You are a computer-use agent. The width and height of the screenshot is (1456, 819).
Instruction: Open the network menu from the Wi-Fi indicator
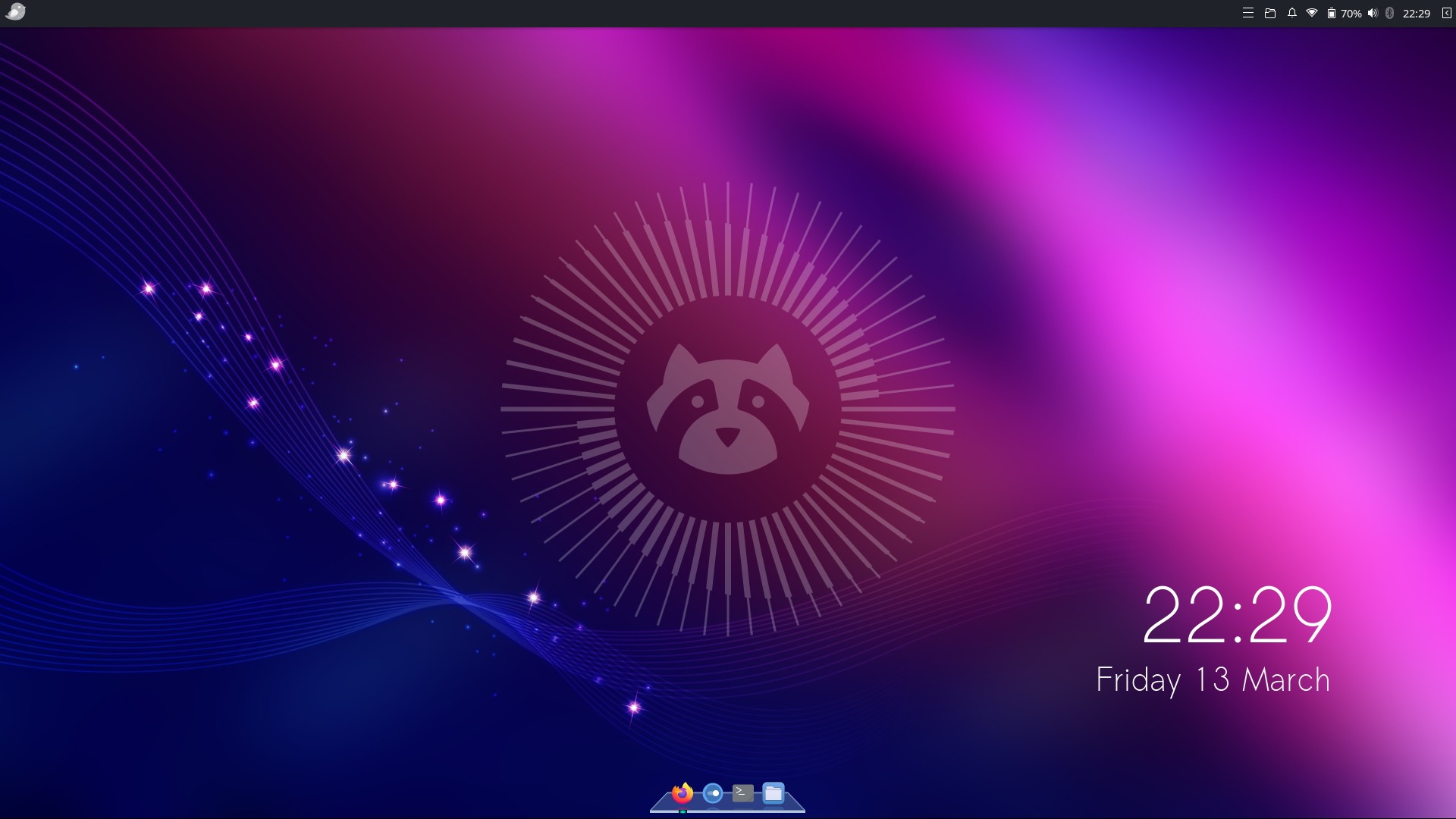[1313, 13]
